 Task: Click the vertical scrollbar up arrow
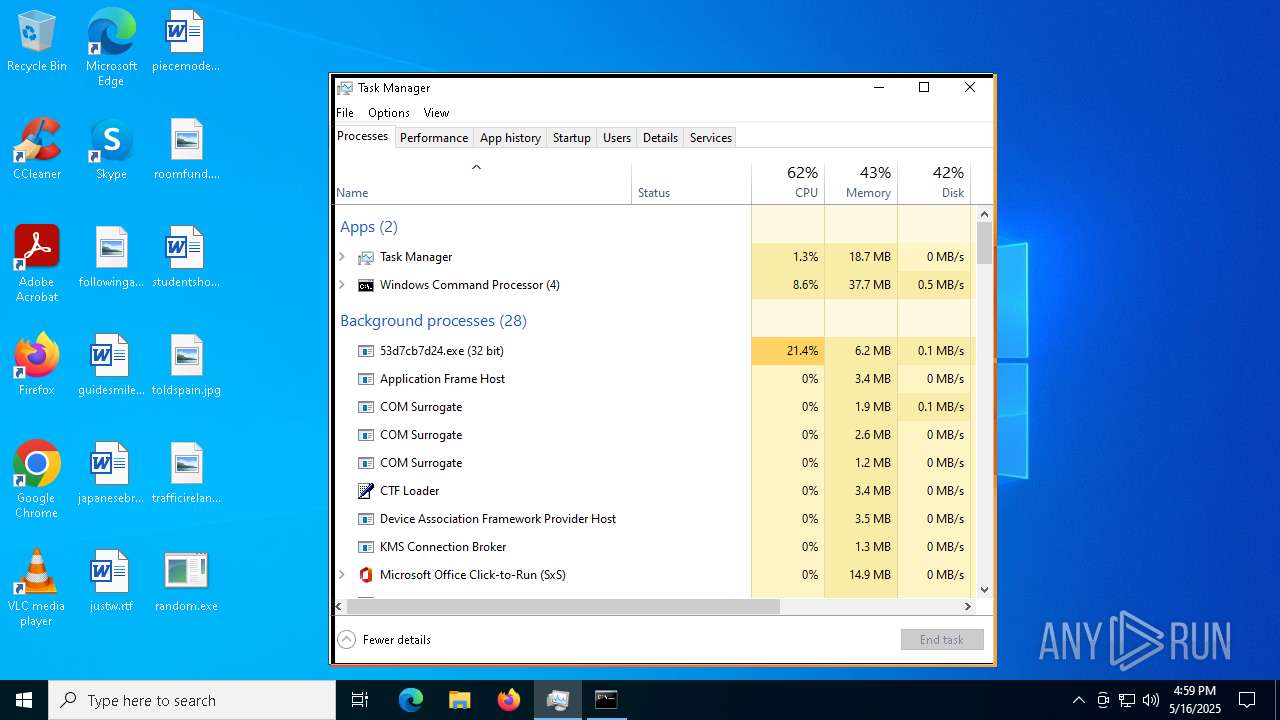984,214
